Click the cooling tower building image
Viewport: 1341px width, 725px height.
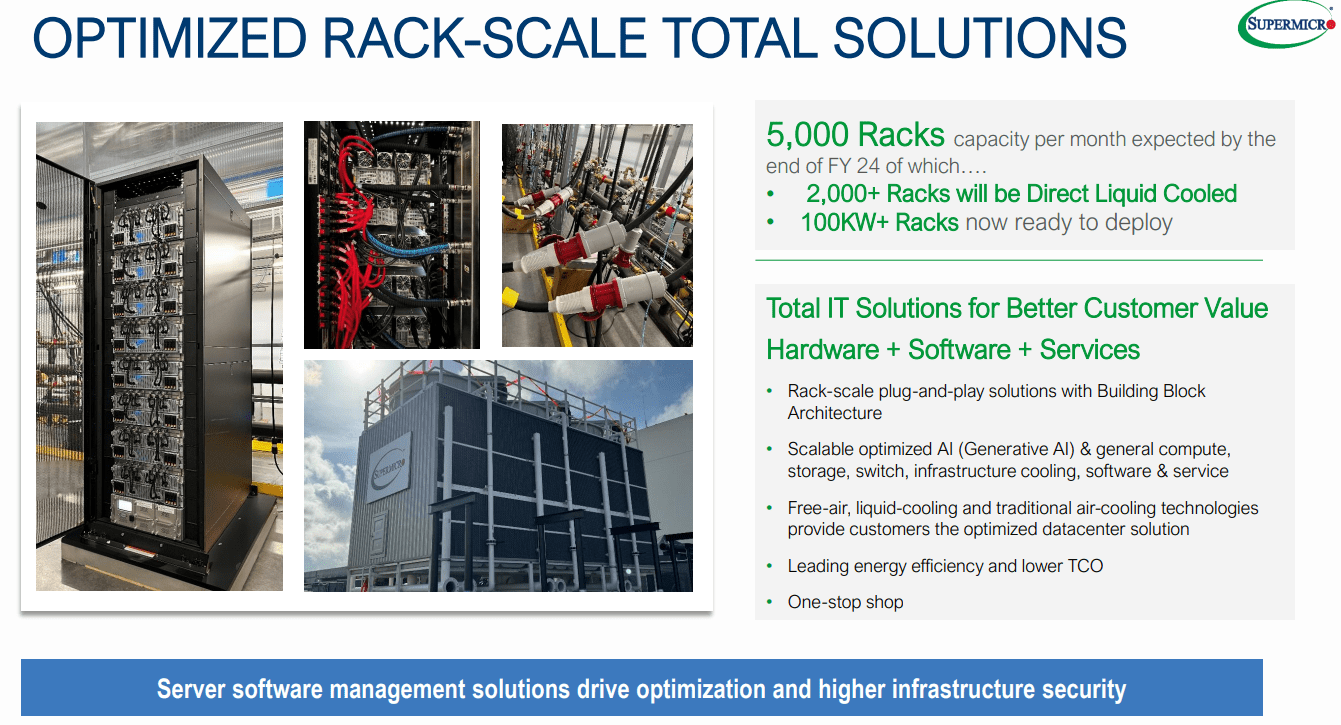tap(498, 476)
